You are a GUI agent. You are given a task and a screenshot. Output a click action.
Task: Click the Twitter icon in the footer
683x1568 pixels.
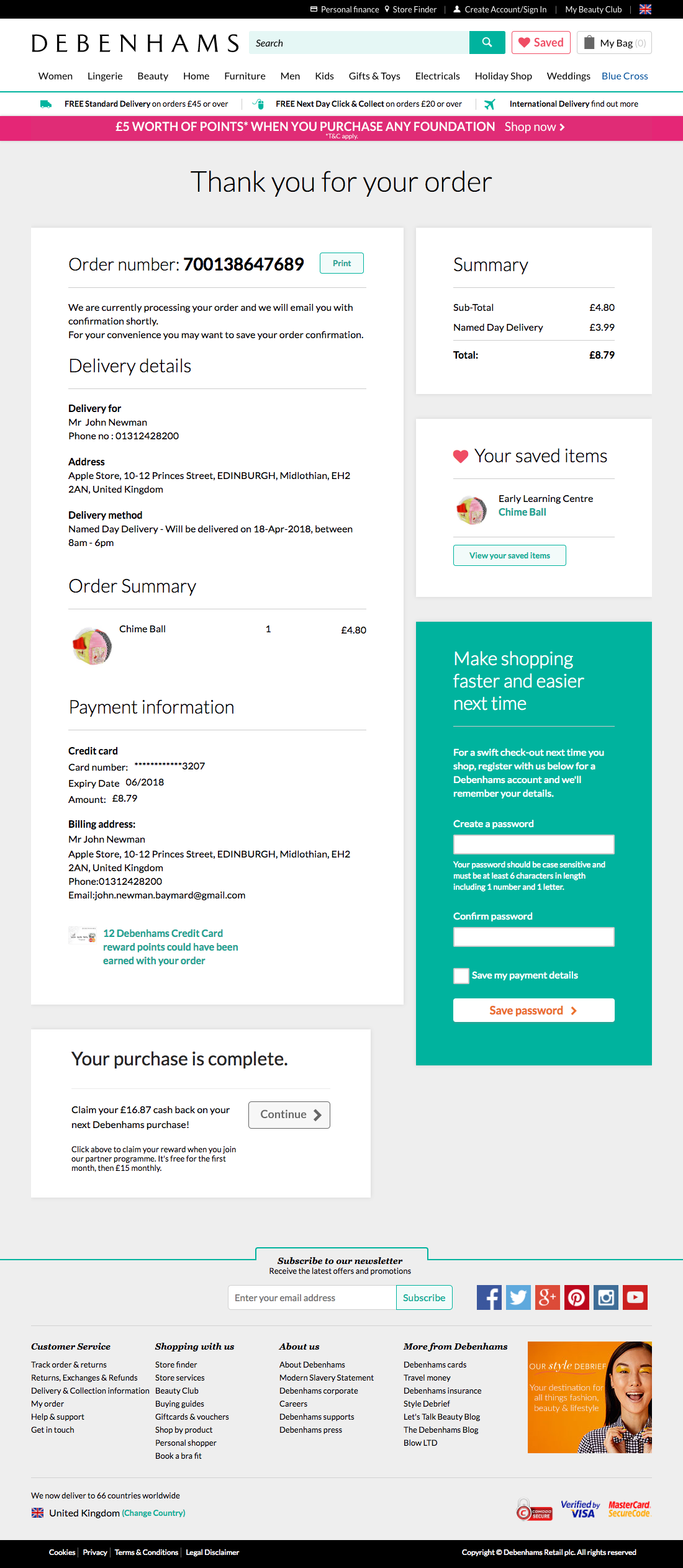[518, 1297]
